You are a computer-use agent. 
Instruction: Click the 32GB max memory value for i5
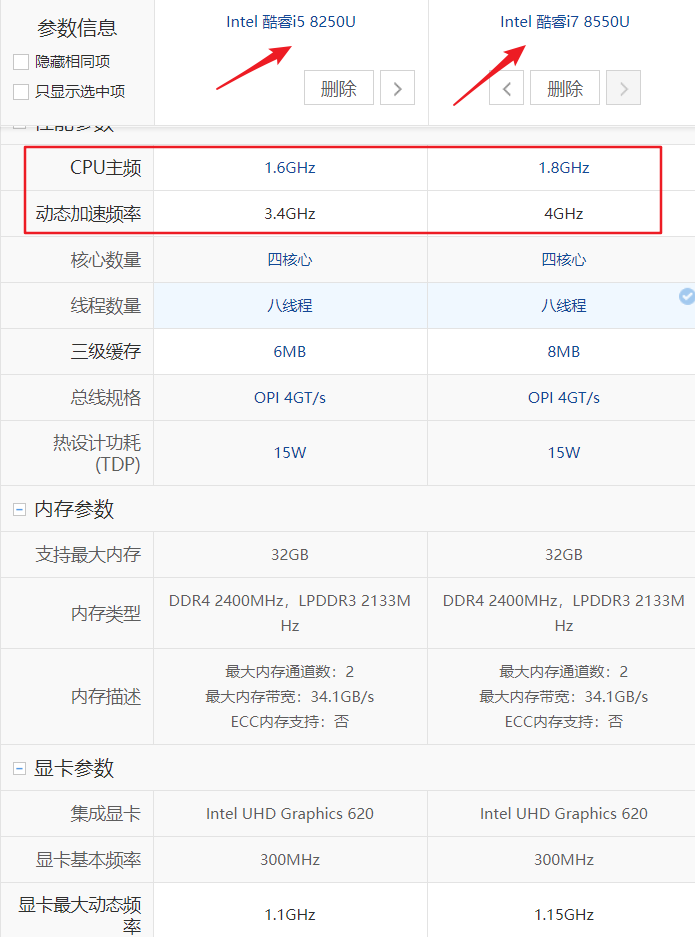[x=290, y=555]
